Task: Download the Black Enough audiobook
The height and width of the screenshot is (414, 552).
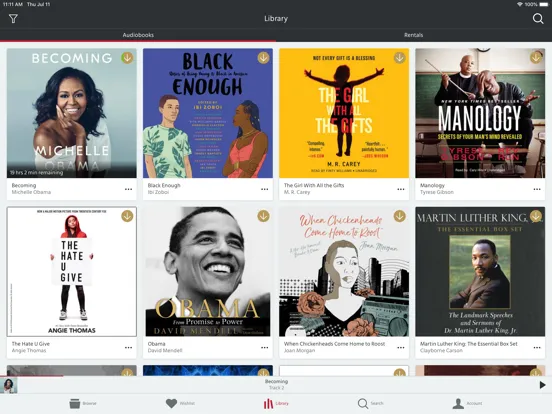Action: point(263,57)
